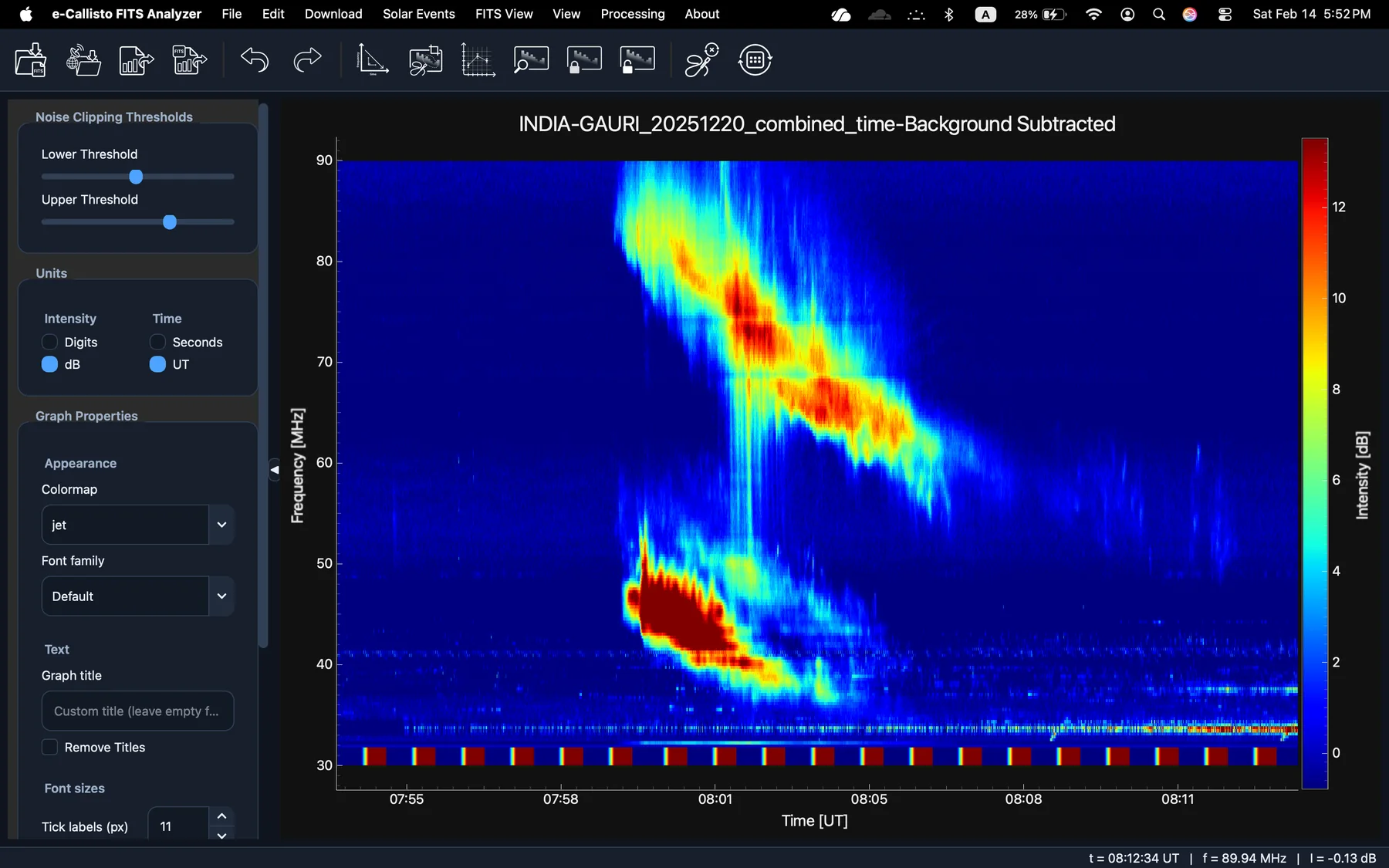1389x868 pixels.
Task: Click the unlocked padlock spectrum icon
Action: click(637, 60)
